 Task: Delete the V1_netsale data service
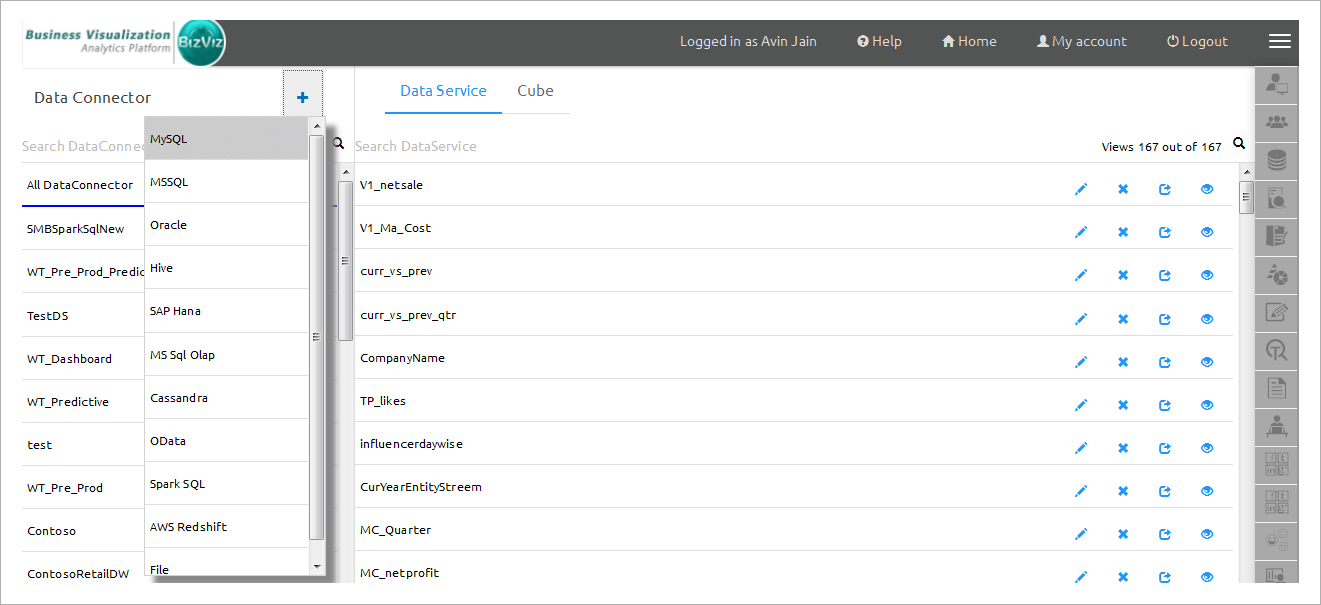tap(1123, 189)
